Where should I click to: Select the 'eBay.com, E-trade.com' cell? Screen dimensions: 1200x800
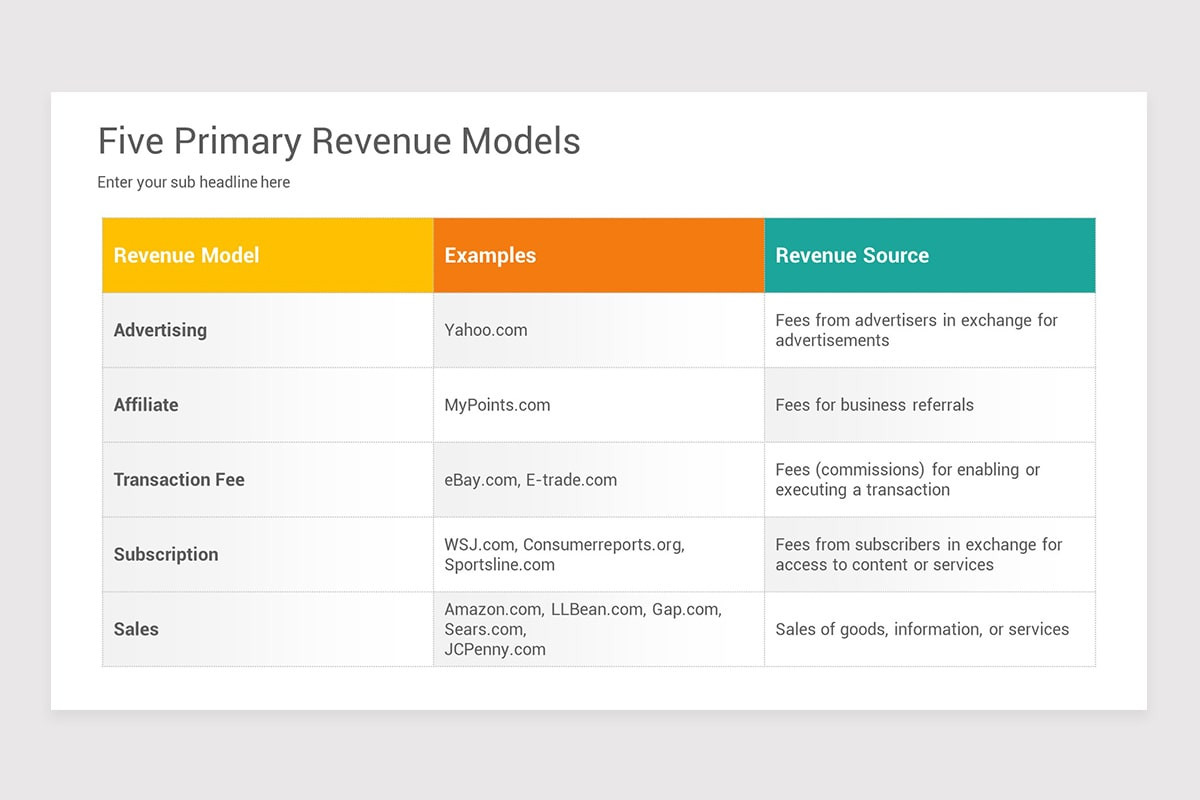pyautogui.click(x=528, y=479)
